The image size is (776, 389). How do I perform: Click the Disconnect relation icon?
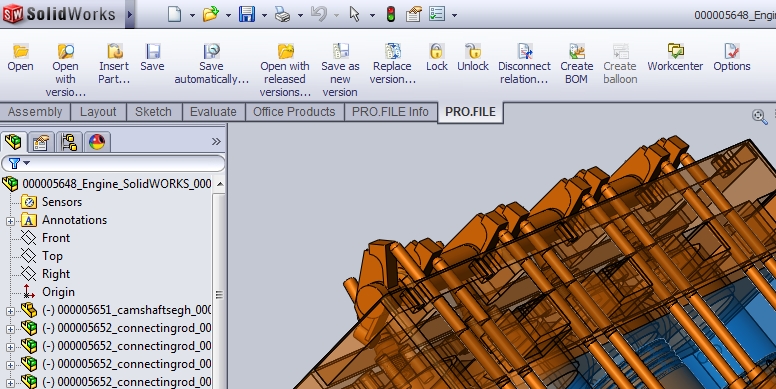coord(524,64)
